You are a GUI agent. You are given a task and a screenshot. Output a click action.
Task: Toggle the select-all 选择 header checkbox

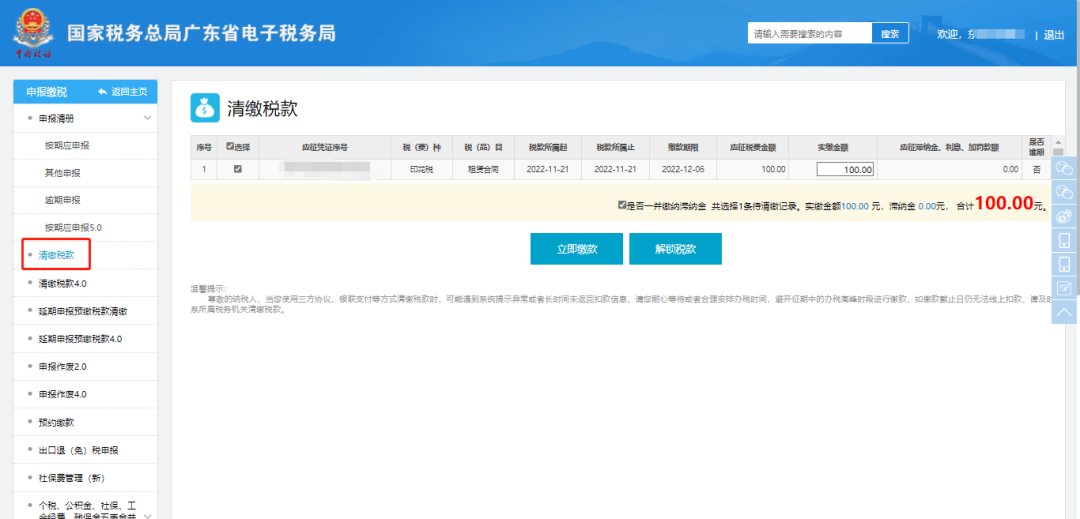230,146
